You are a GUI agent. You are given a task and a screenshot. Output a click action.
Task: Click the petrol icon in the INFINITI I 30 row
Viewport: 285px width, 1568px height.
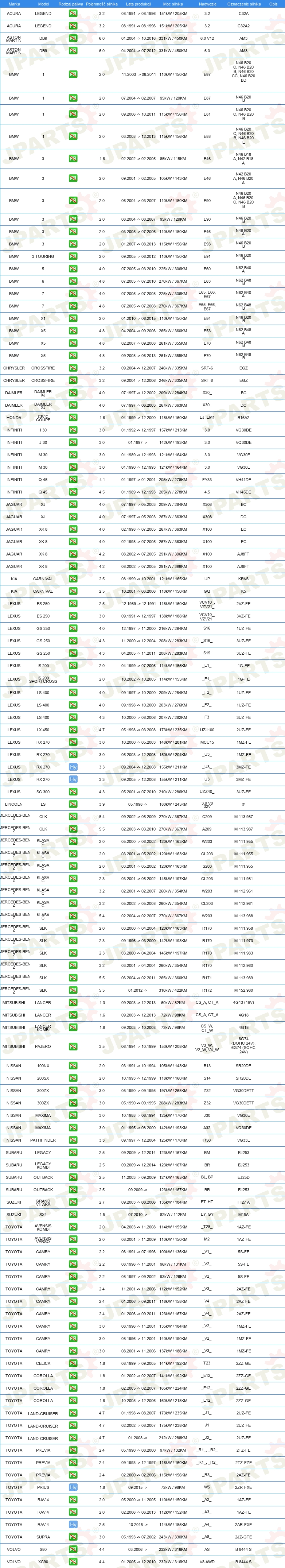tap(73, 430)
